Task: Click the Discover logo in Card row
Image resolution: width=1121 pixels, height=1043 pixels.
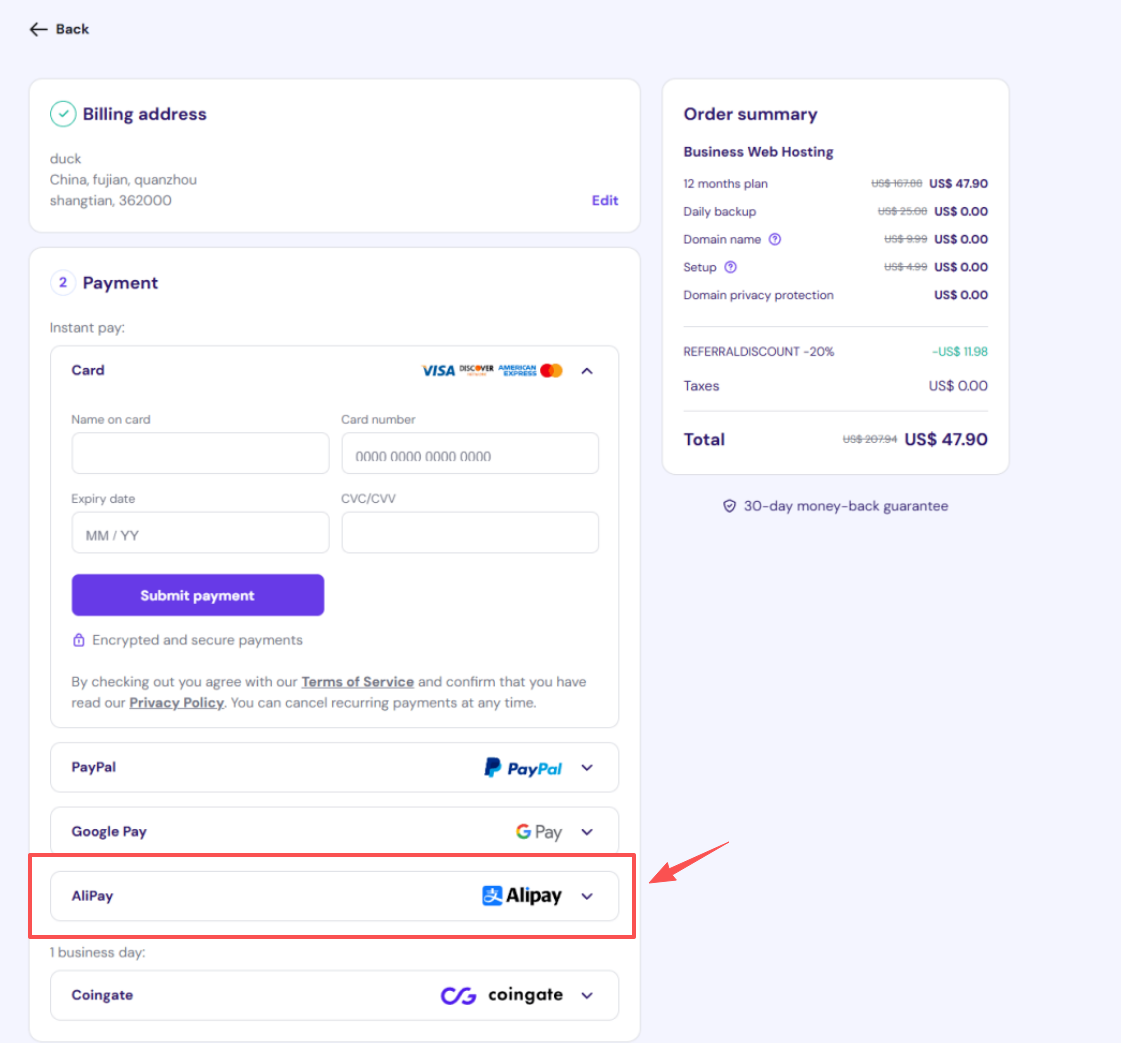Action: 476,370
